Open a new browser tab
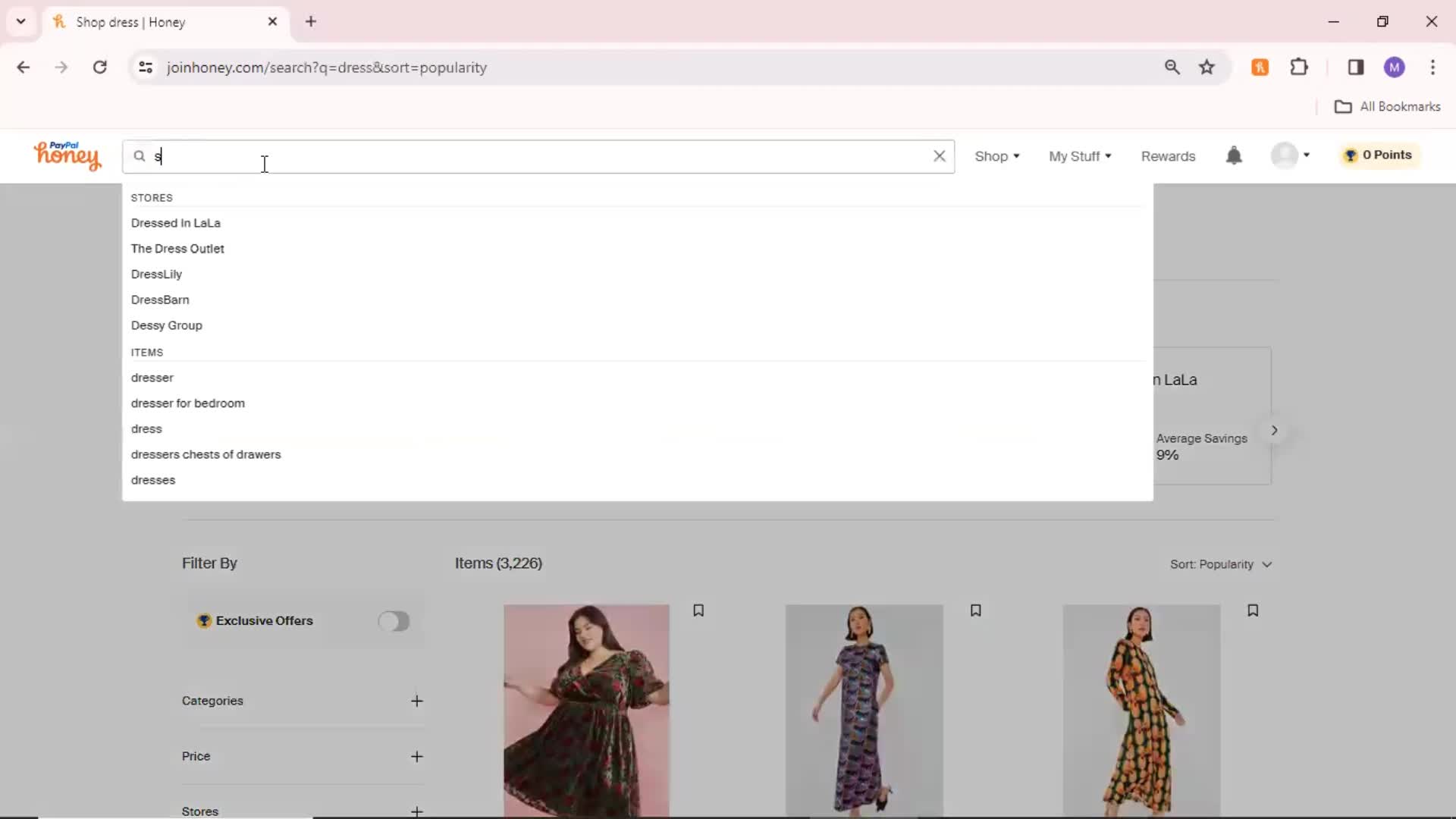Viewport: 1456px width, 819px height. click(311, 22)
